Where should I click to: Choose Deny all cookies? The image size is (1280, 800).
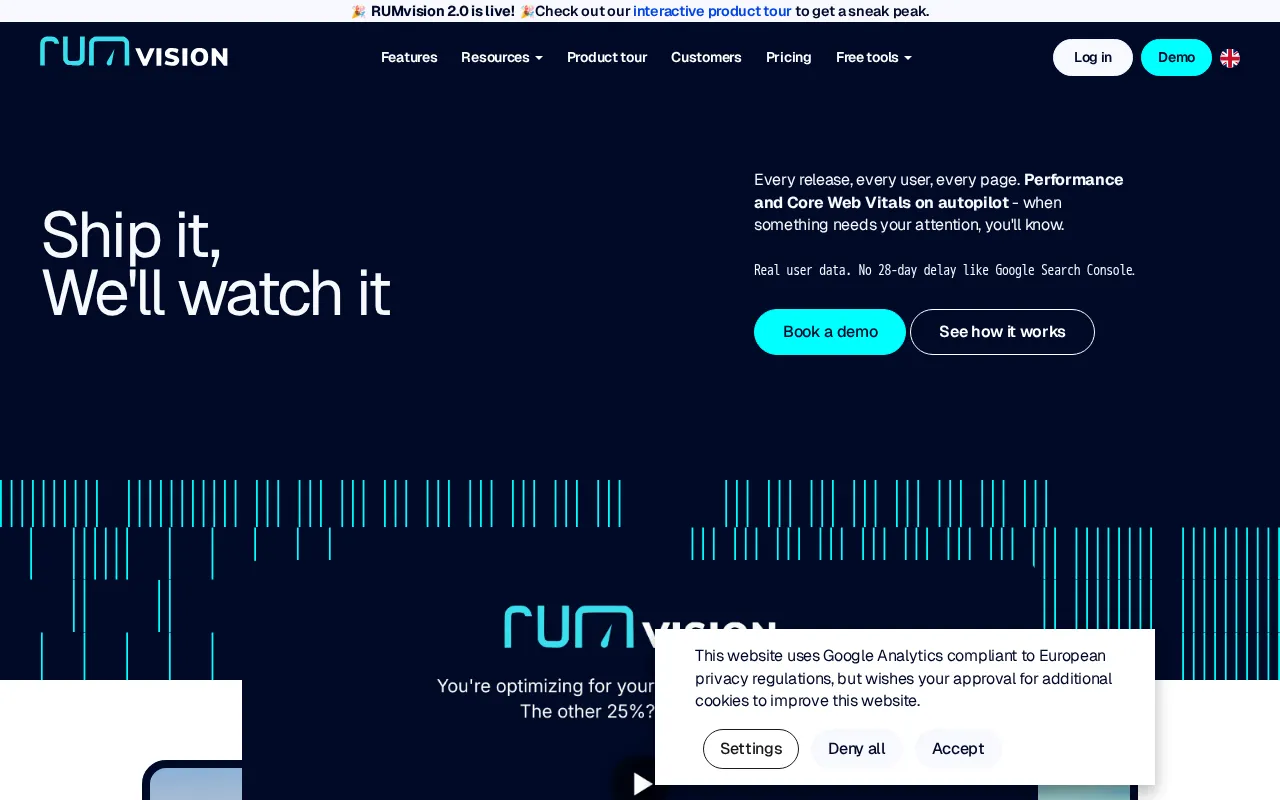coord(857,749)
